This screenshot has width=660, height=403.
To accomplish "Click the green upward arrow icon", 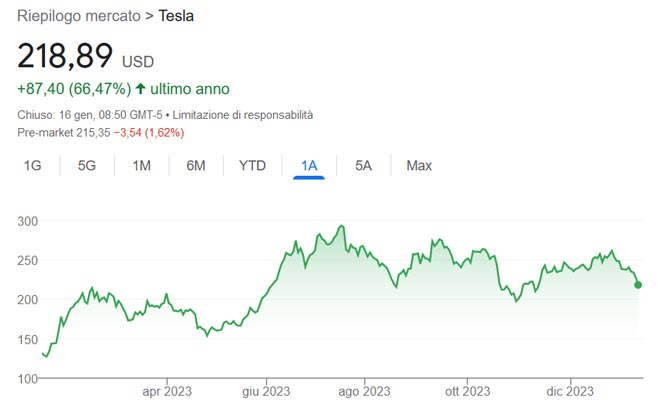I will [x=141, y=89].
